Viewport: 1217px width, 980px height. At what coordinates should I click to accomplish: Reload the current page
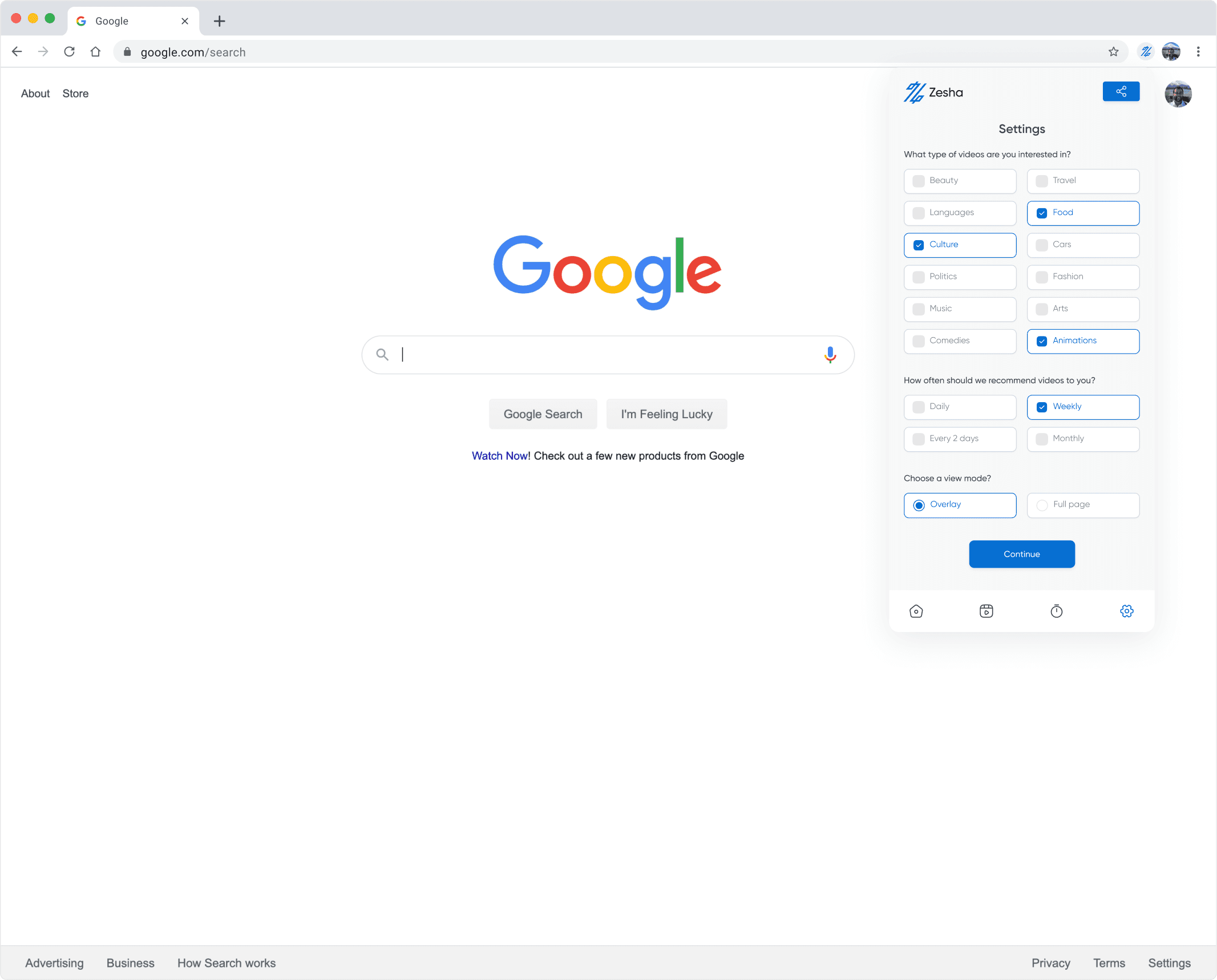click(69, 52)
